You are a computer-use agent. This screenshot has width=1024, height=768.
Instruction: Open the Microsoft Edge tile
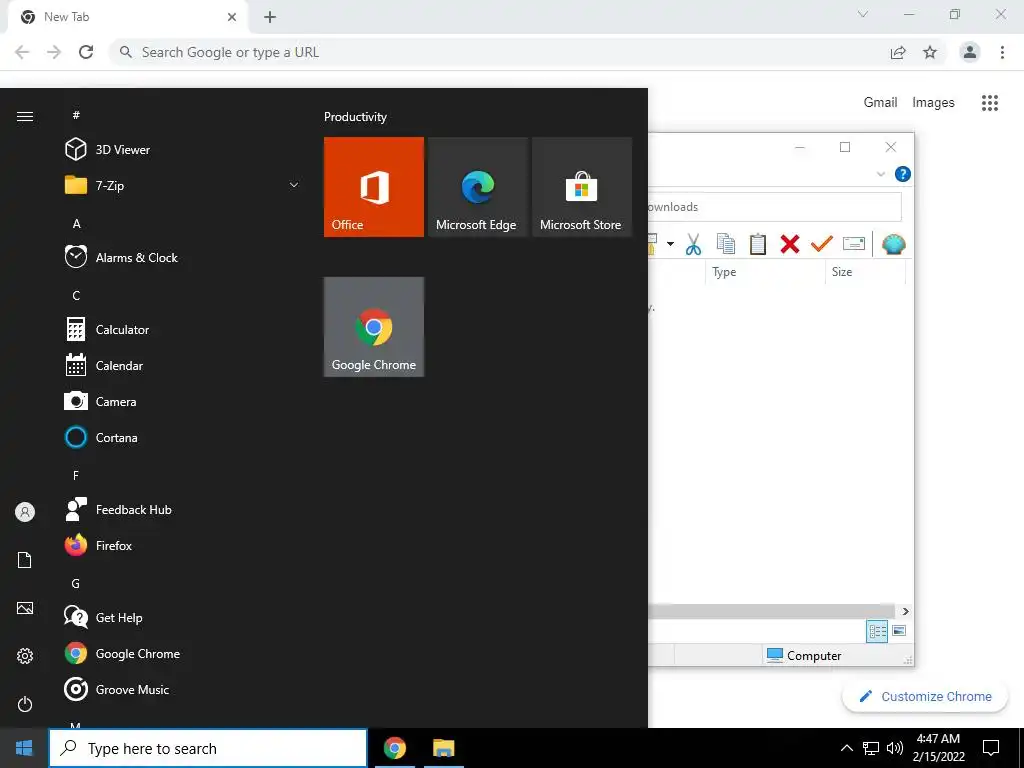(477, 187)
